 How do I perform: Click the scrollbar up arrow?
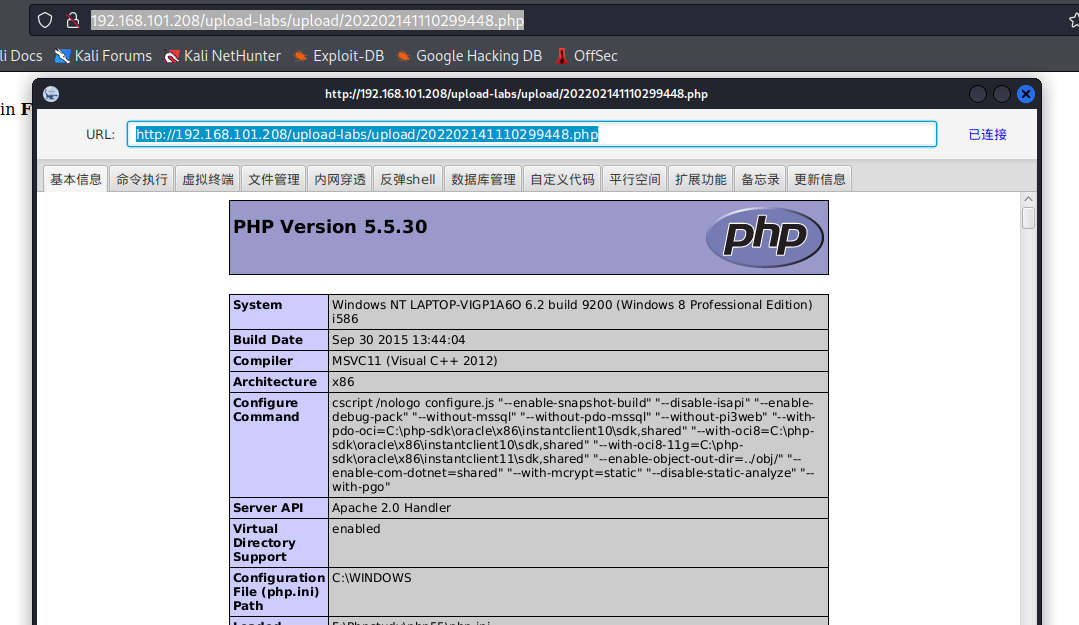coord(1029,199)
